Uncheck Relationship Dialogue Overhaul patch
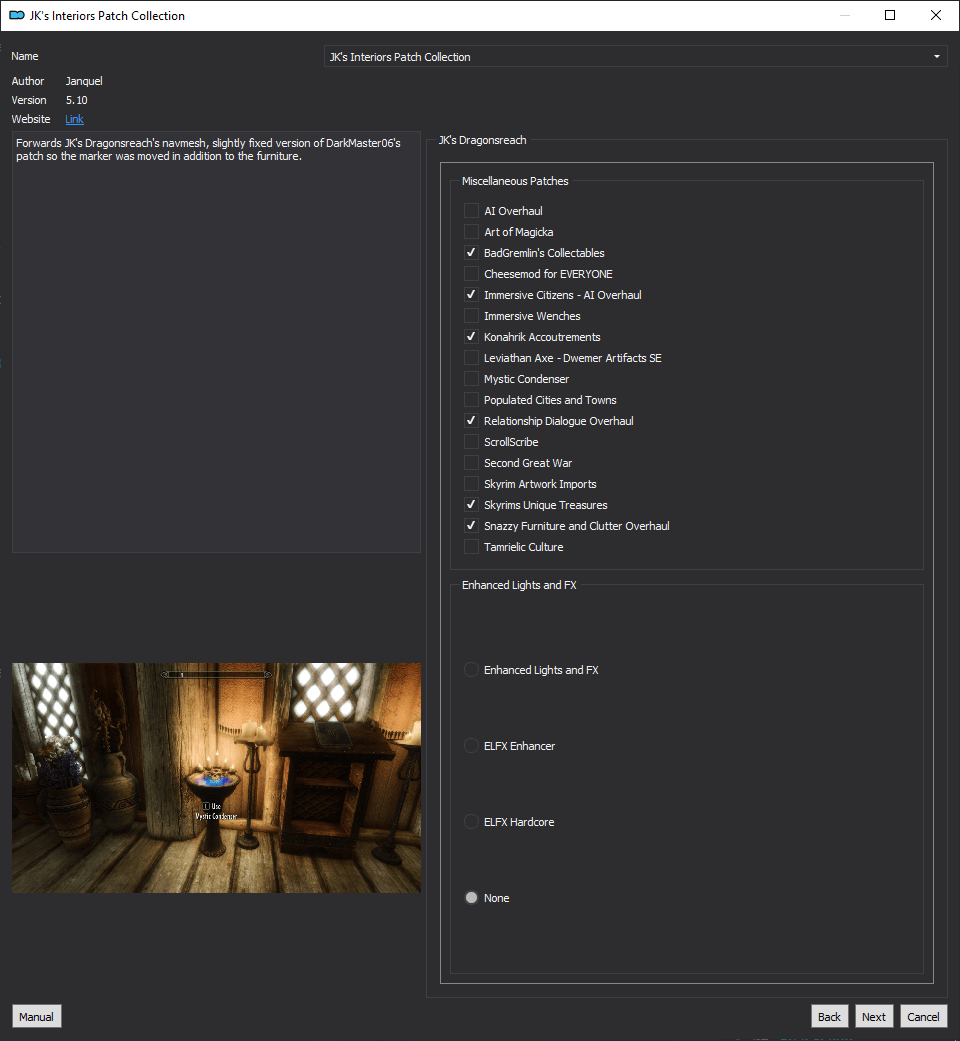The width and height of the screenshot is (960, 1041). [x=471, y=421]
